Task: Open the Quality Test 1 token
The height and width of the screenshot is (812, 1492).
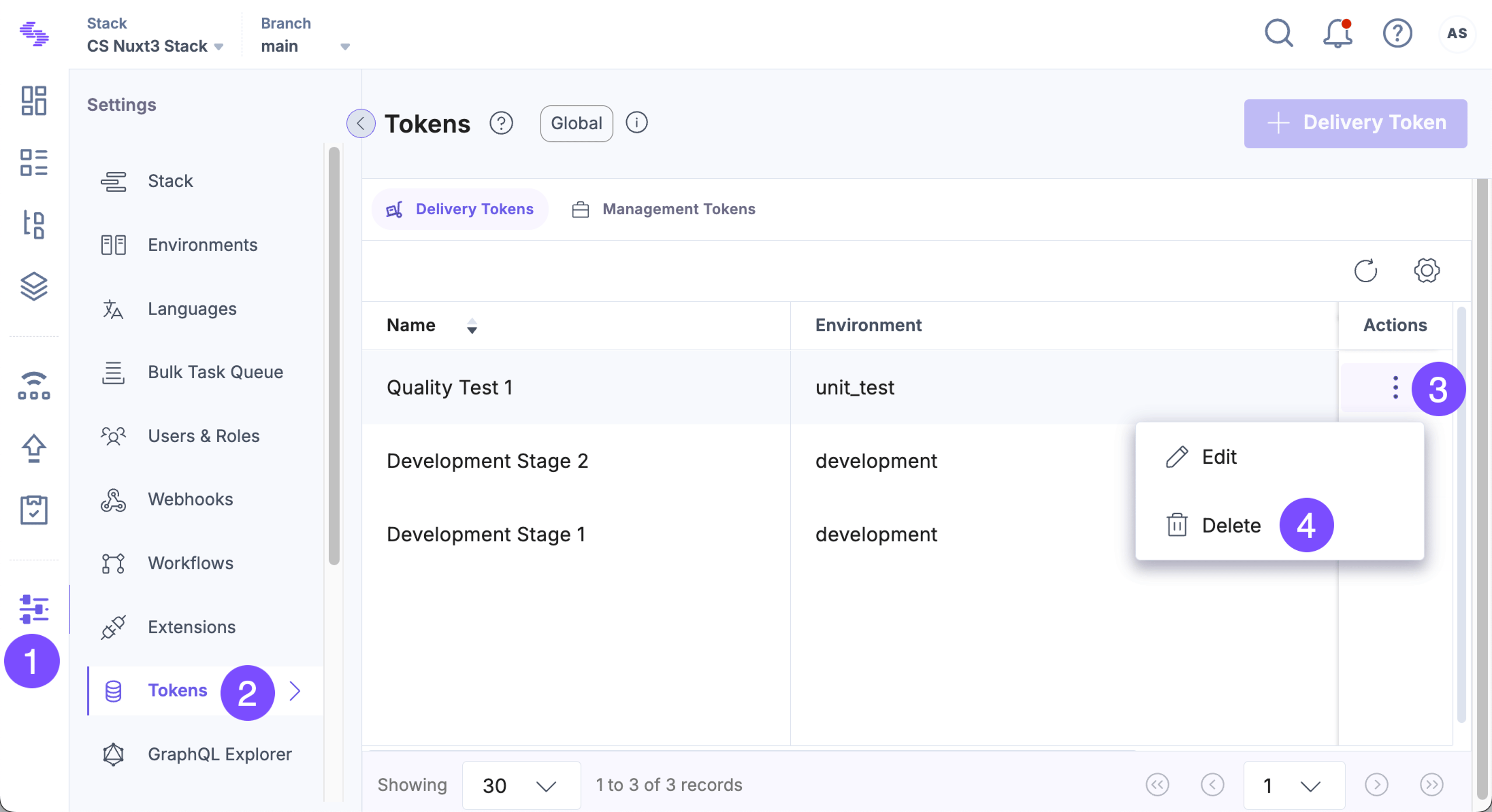Action: point(450,387)
